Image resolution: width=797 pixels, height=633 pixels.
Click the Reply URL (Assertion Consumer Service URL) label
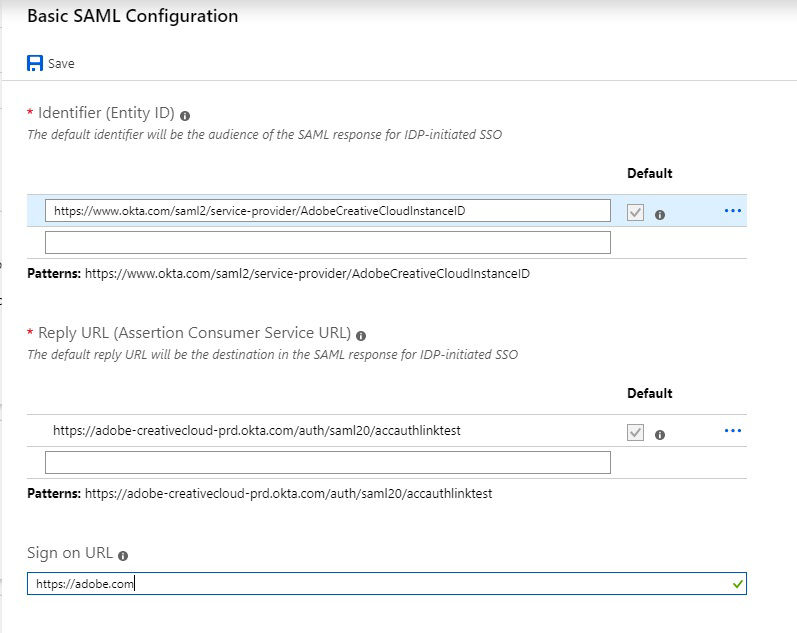[194, 333]
